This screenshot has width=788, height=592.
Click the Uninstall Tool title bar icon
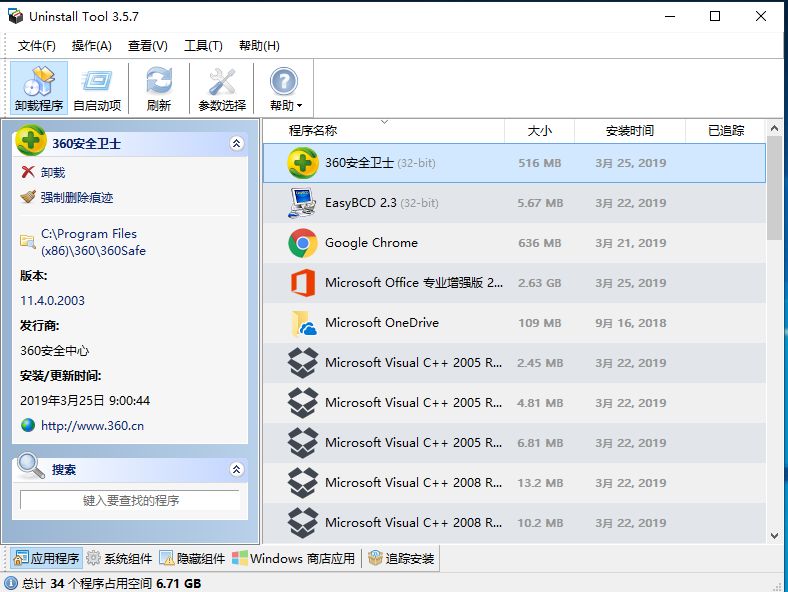click(x=15, y=16)
